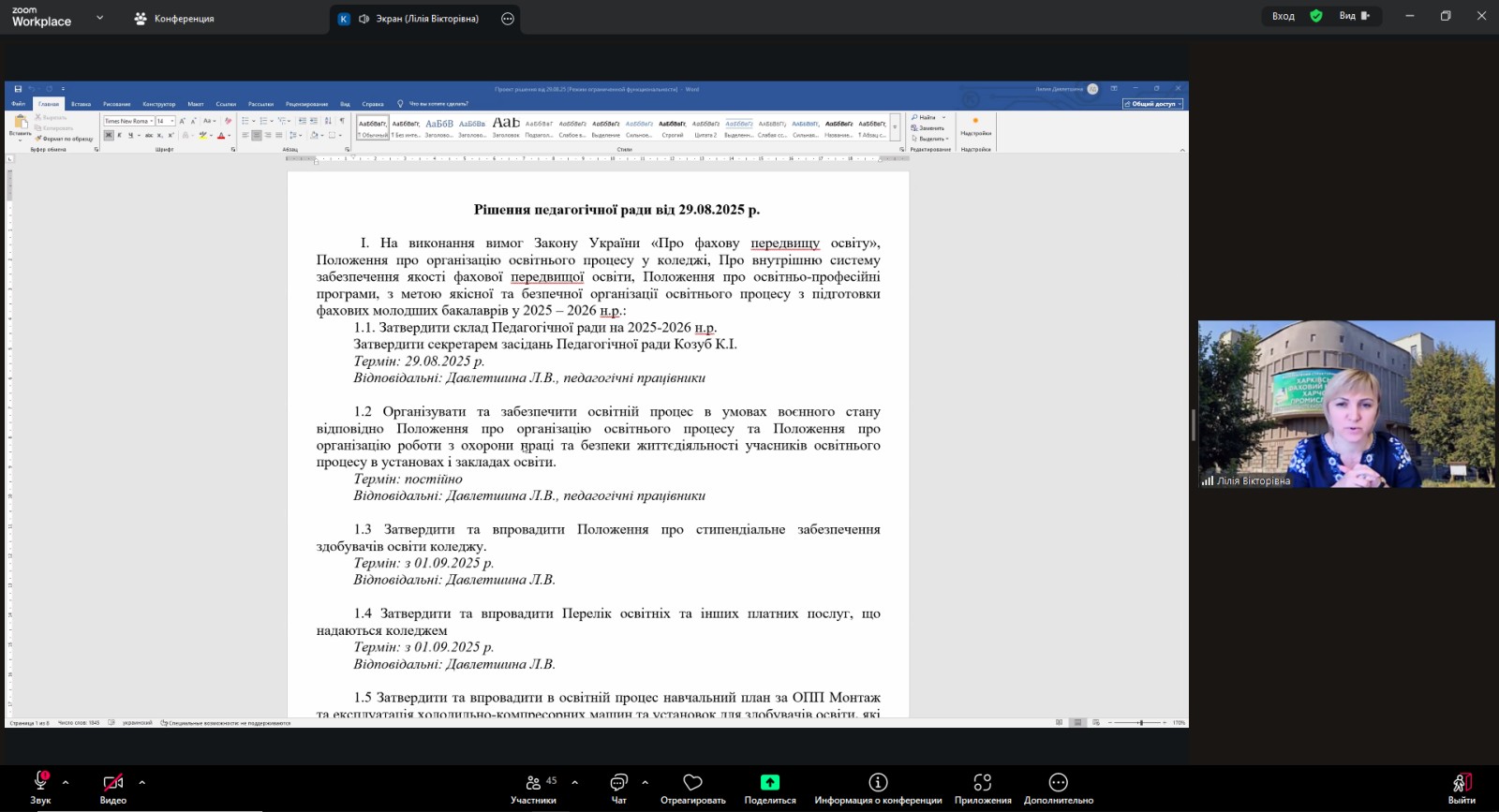
Task: Start camera with the Видео icon
Action: 113,782
